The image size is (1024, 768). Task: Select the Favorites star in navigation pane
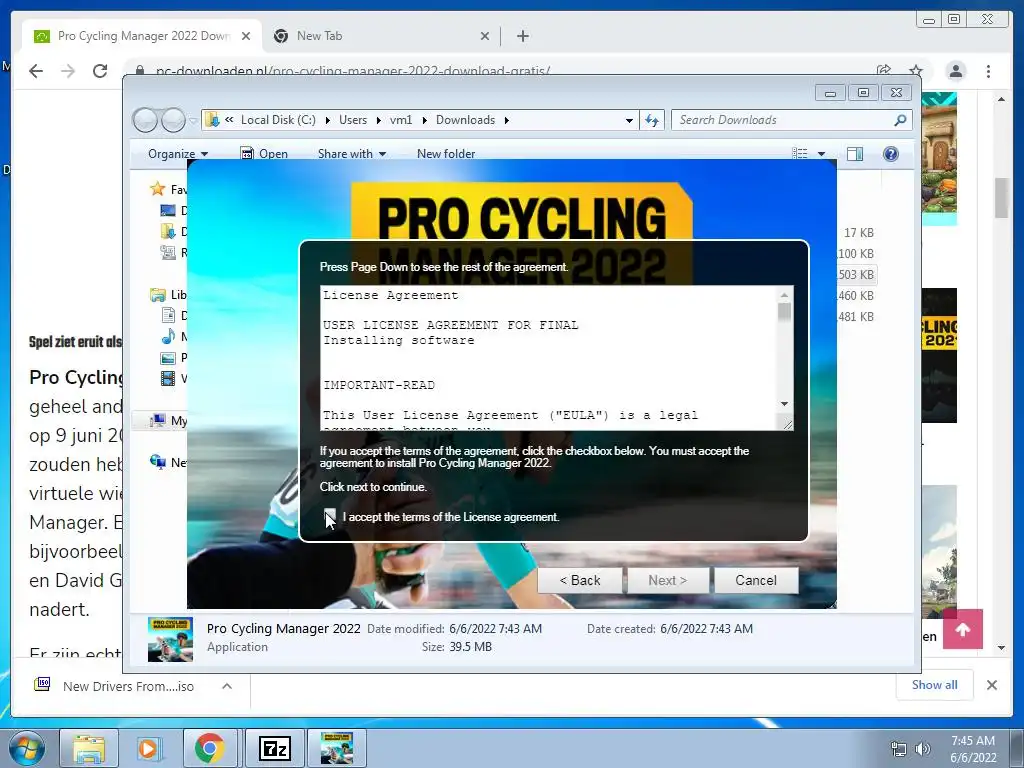[x=157, y=189]
